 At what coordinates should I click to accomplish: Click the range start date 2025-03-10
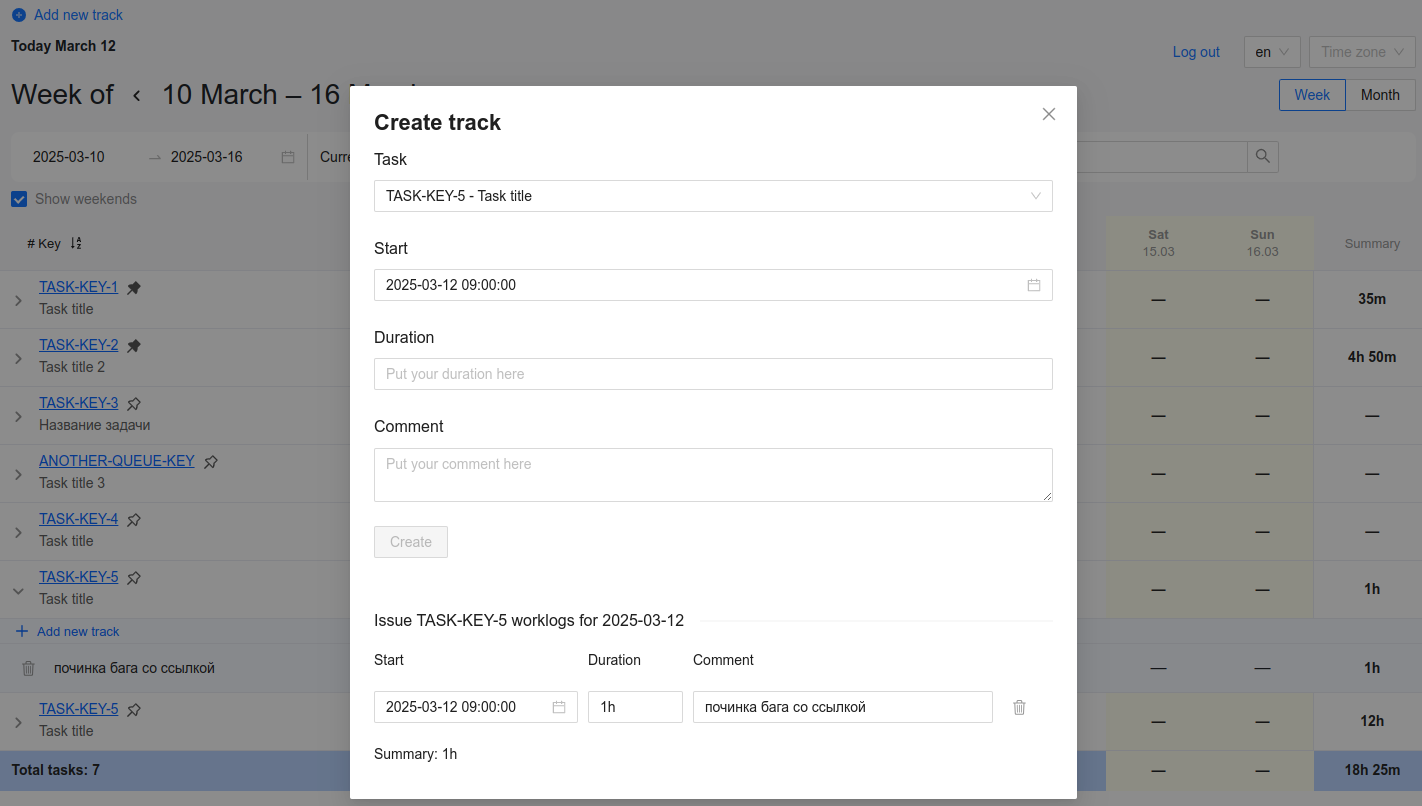pos(69,157)
